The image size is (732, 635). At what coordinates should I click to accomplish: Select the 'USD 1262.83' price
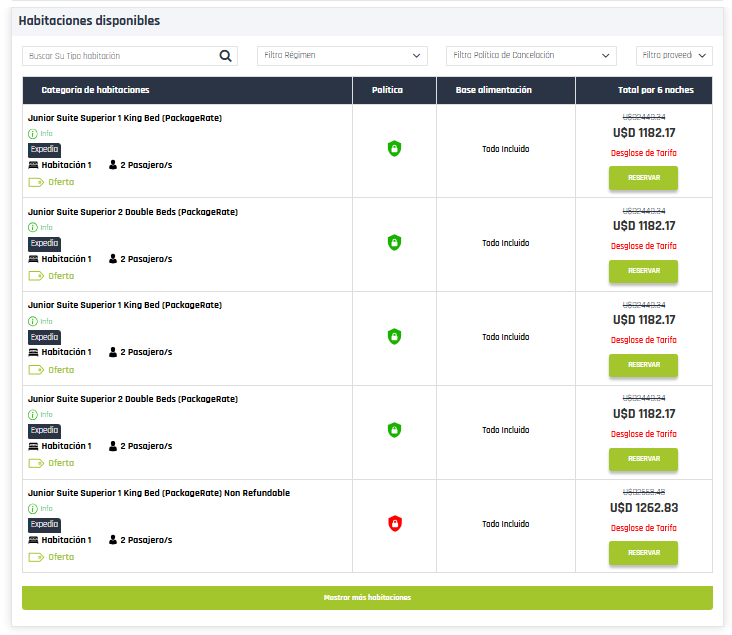pos(644,508)
